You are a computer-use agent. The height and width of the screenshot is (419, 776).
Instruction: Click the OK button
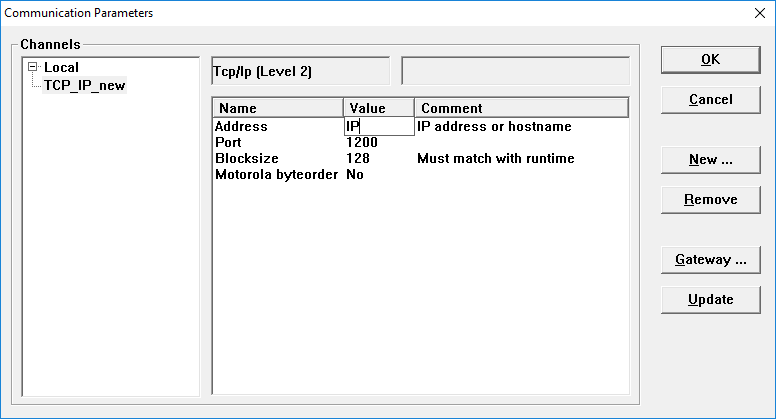point(710,59)
